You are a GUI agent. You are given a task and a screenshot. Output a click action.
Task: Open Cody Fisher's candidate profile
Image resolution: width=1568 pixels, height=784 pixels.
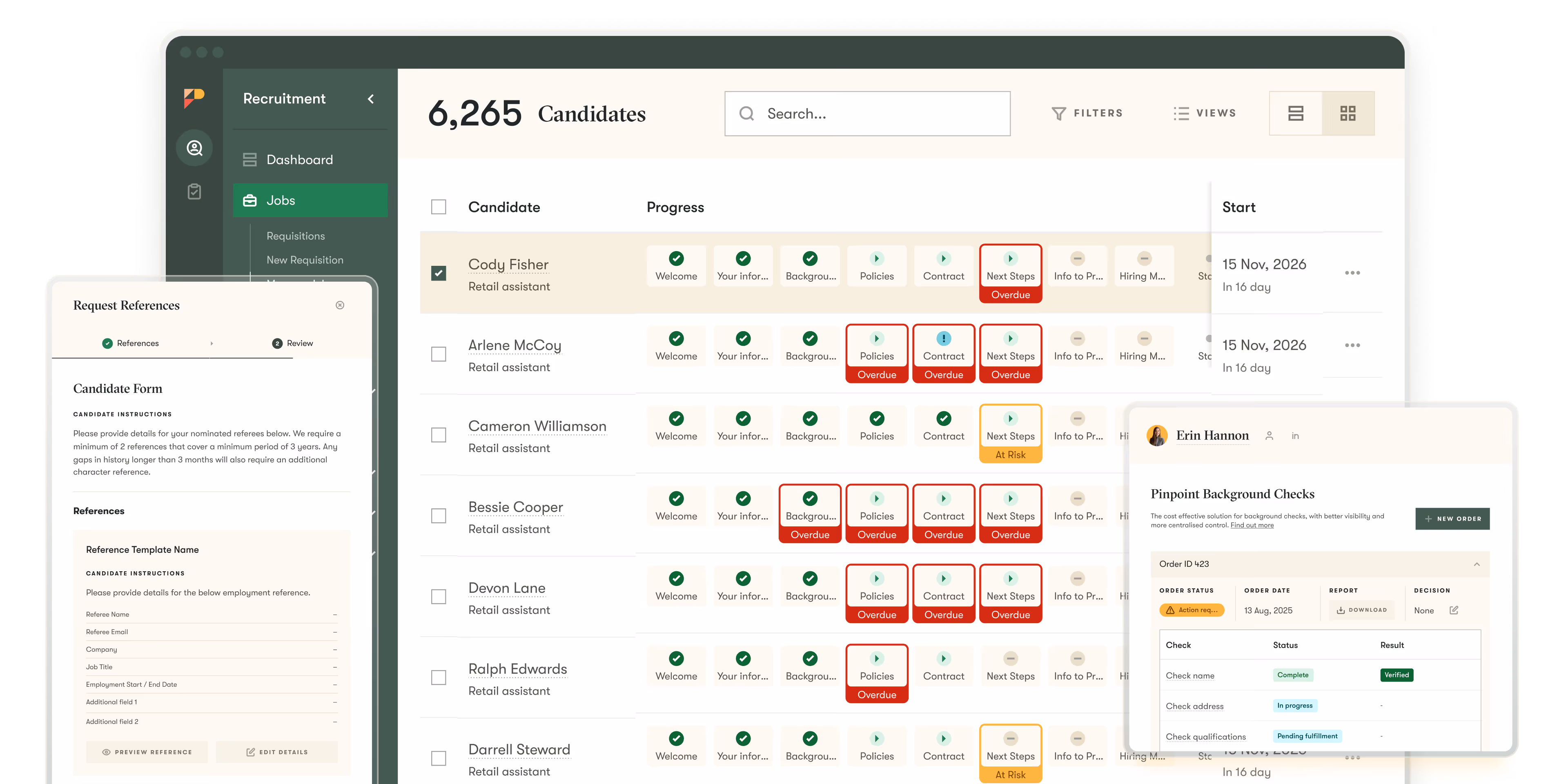(x=508, y=265)
